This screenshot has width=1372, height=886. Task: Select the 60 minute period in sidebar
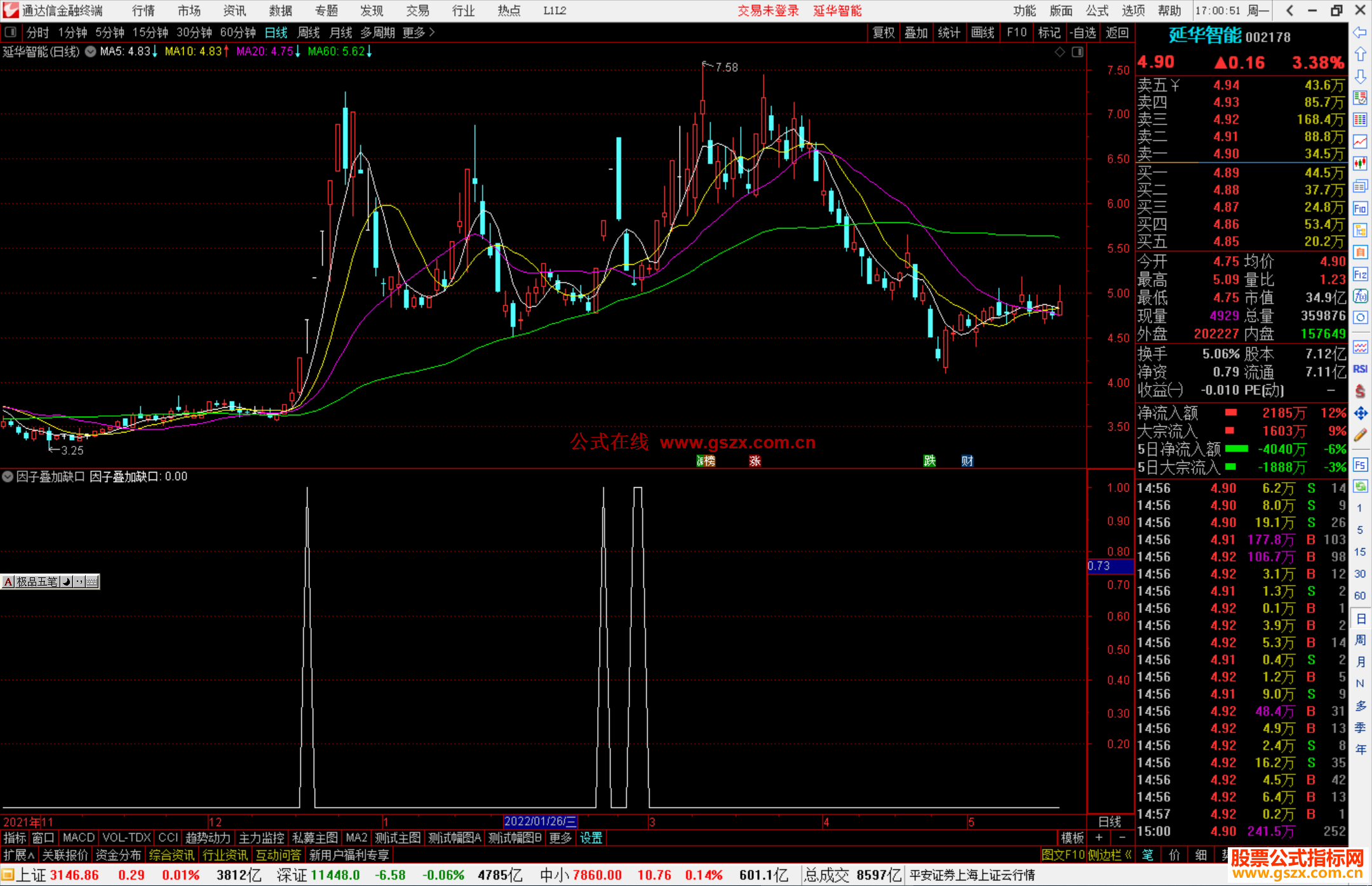click(1359, 596)
